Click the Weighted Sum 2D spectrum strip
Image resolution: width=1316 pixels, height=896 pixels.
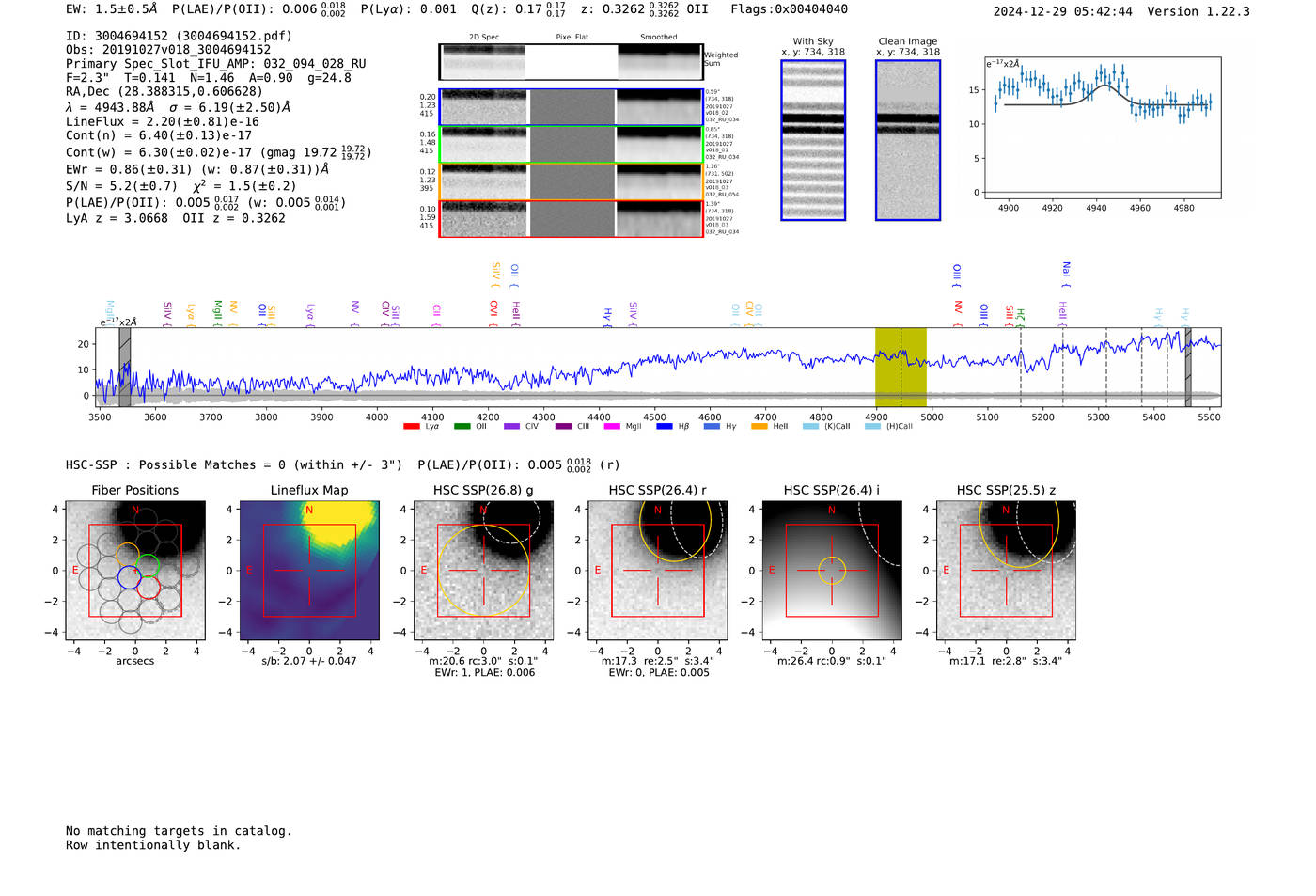[x=571, y=62]
